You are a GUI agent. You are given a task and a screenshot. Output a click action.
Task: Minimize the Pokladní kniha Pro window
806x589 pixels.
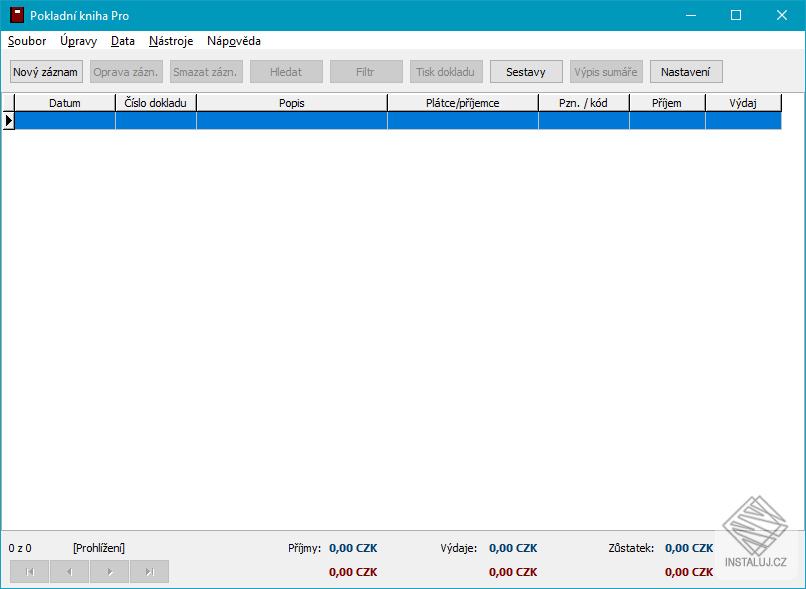[x=691, y=15]
